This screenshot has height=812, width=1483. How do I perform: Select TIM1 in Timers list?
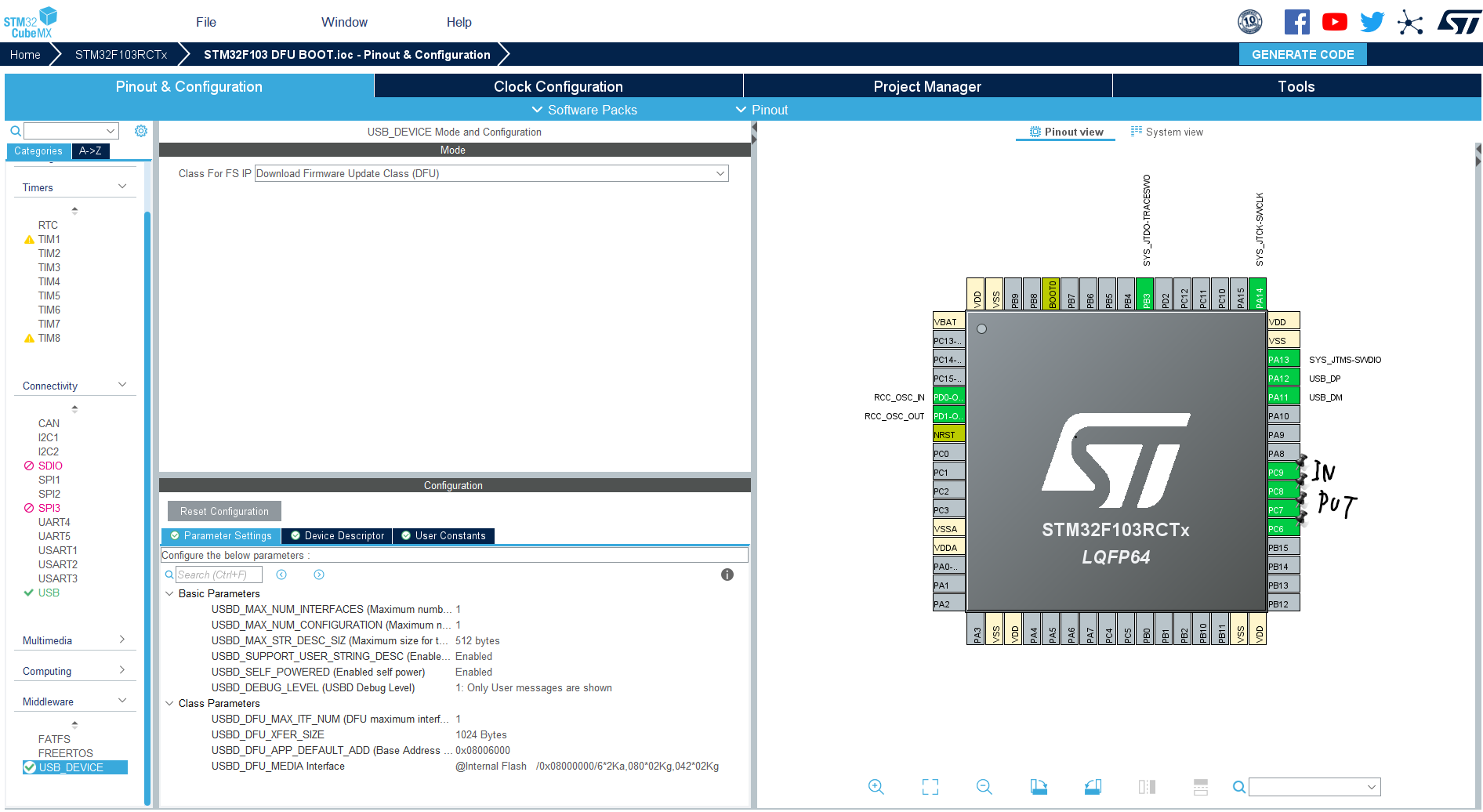point(49,239)
